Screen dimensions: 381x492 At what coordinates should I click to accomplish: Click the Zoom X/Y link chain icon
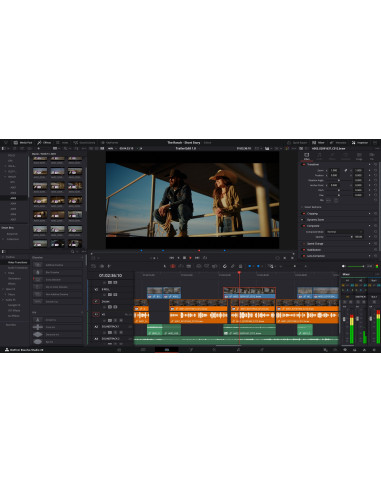coord(346,170)
